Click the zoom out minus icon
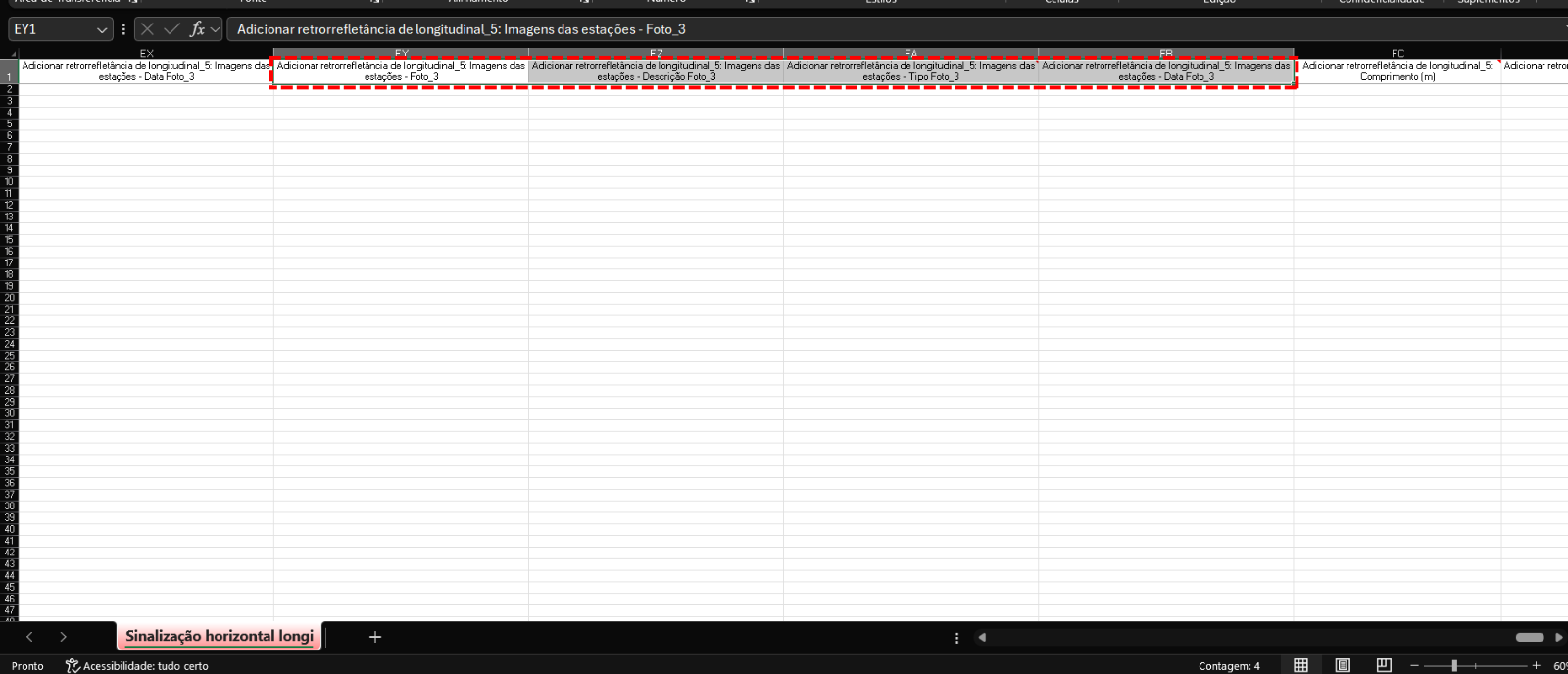Screen dimensions: 1568x674 [x=1414, y=666]
